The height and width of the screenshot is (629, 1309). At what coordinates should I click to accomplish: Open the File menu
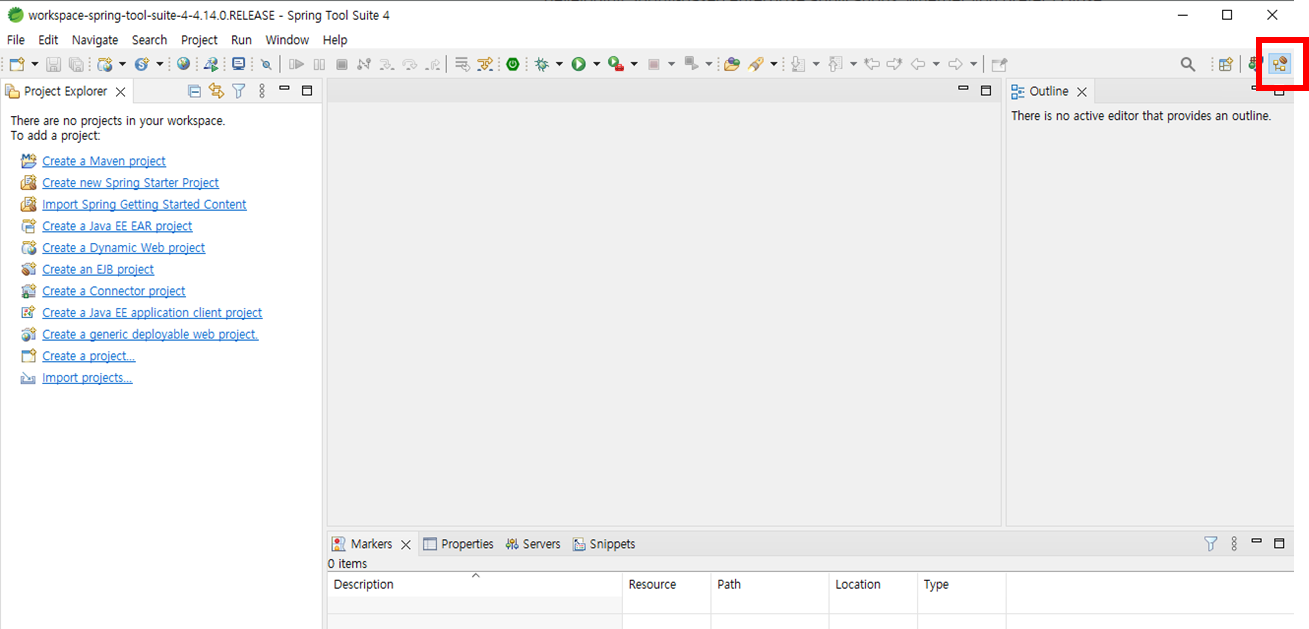click(x=16, y=40)
